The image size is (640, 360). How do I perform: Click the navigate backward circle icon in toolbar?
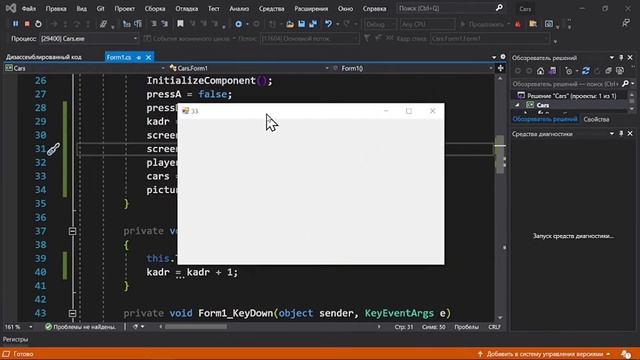pos(238,24)
